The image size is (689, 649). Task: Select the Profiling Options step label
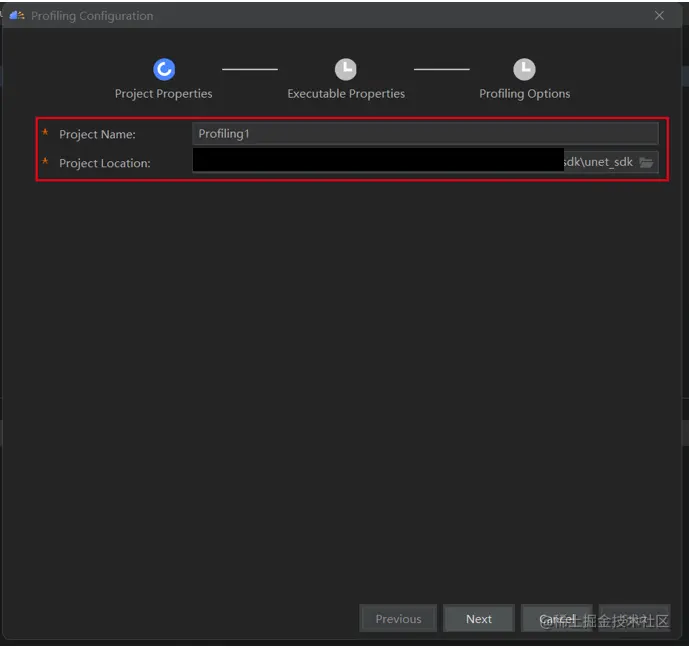[x=525, y=94]
